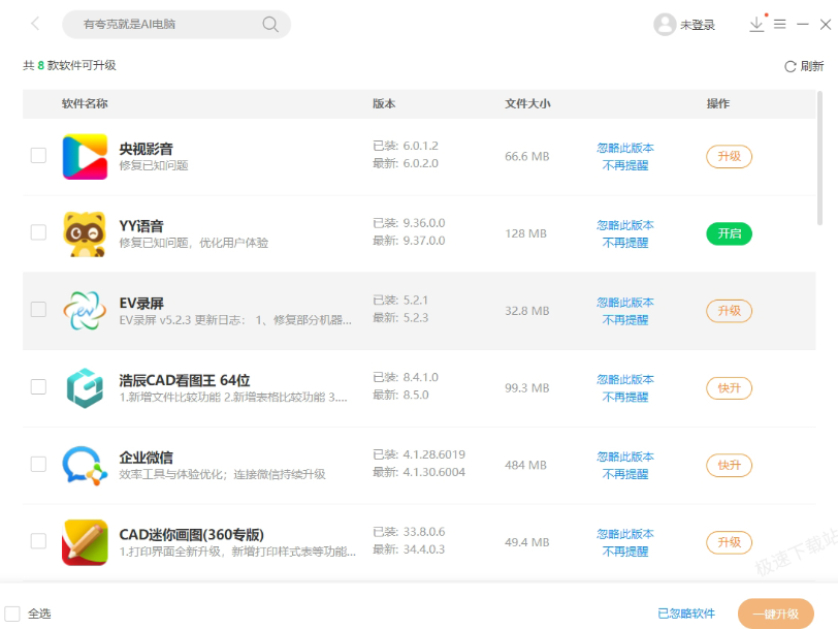Click 忽略此版本 for EV录屏
The height and width of the screenshot is (629, 838).
(x=625, y=302)
